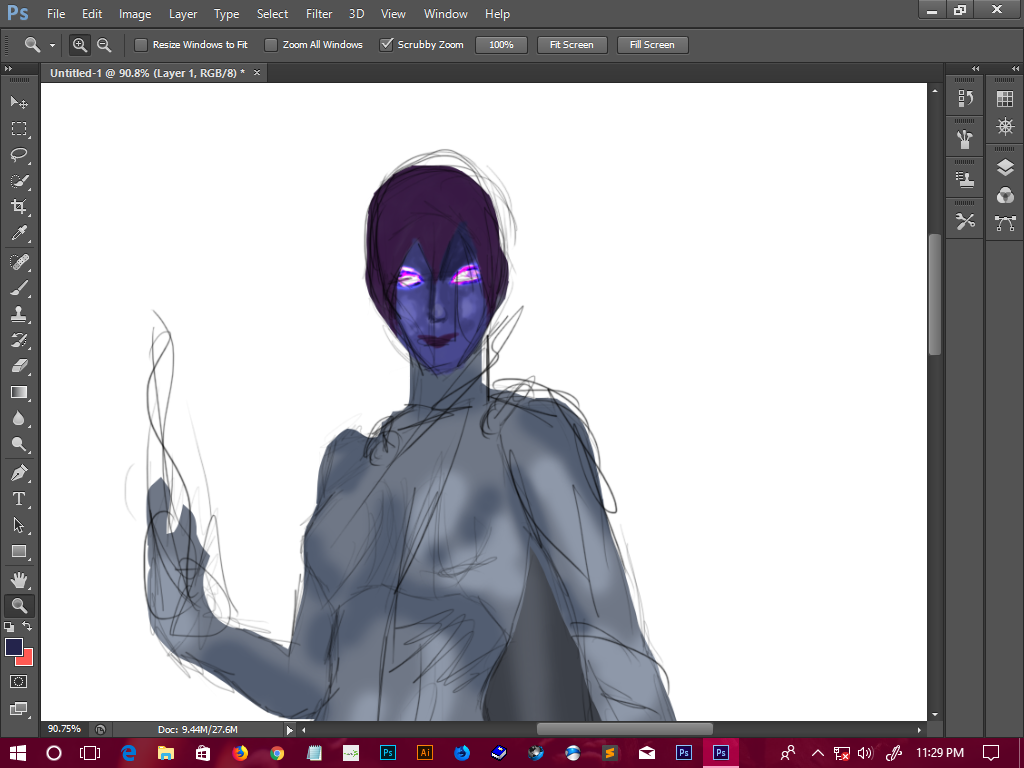Disable Scrubby Zoom checkbox

[386, 44]
